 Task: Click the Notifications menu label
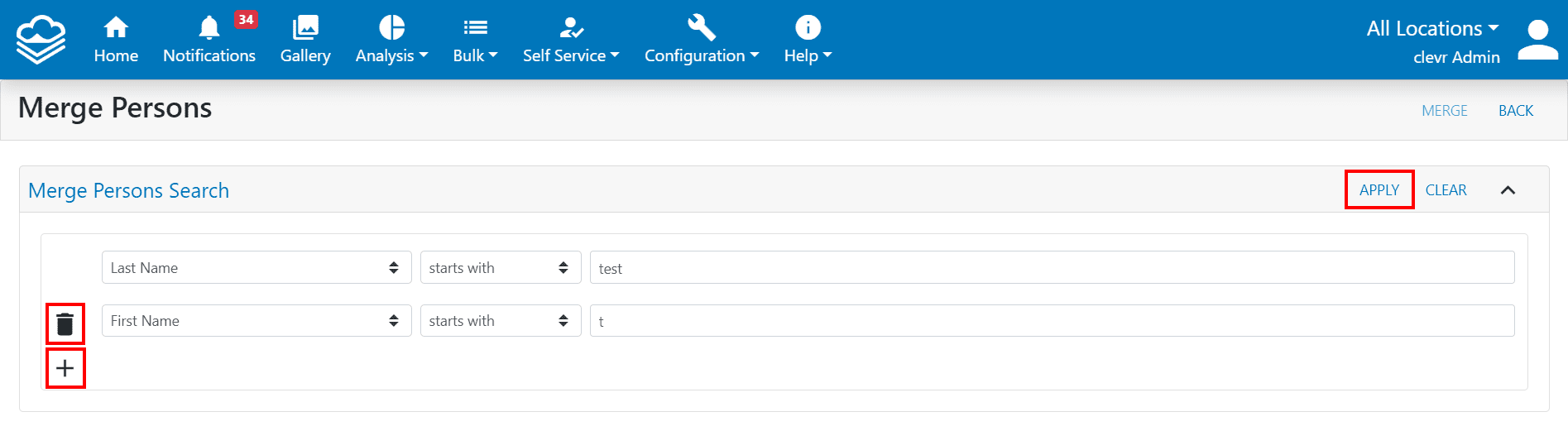click(x=209, y=55)
